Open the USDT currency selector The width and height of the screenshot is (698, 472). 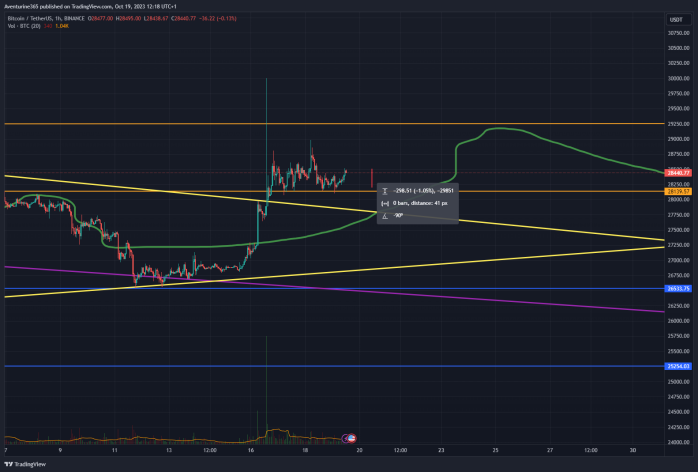point(676,20)
